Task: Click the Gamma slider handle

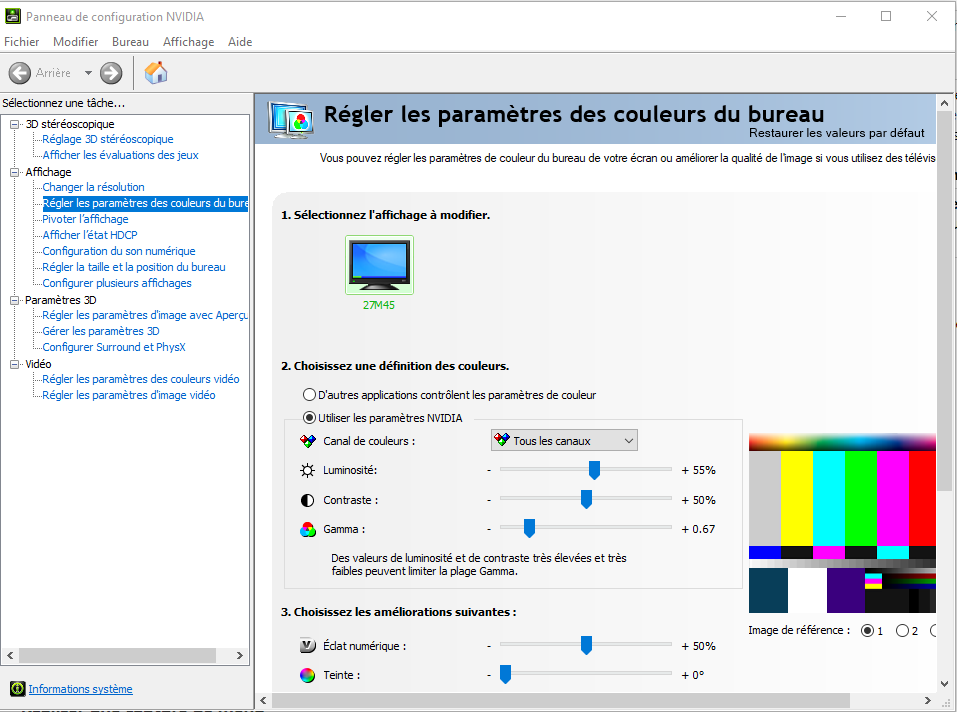Action: coord(529,528)
